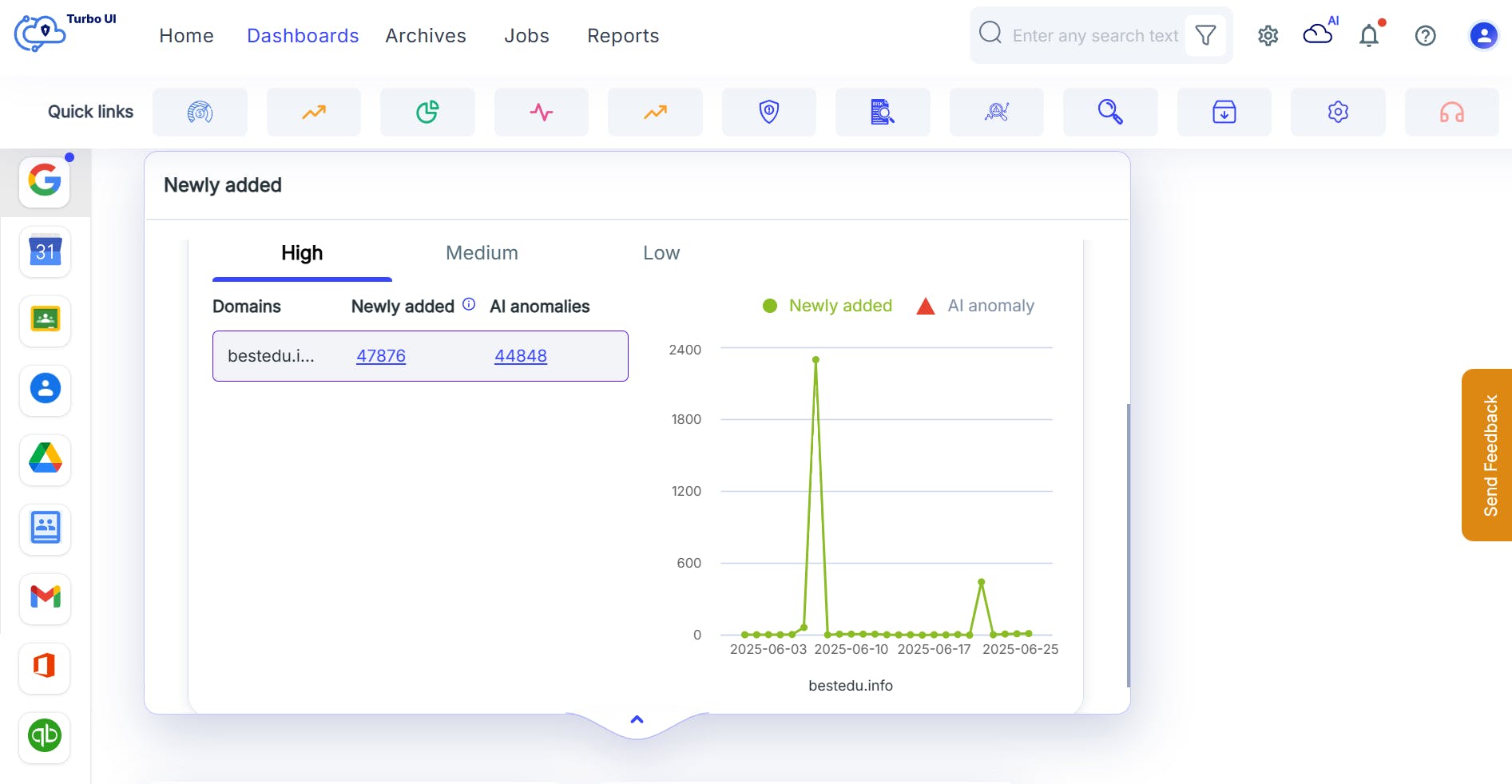Screen dimensions: 1512x784
Task: Click the smaller chart peak before 2025-06-25
Action: point(981,582)
